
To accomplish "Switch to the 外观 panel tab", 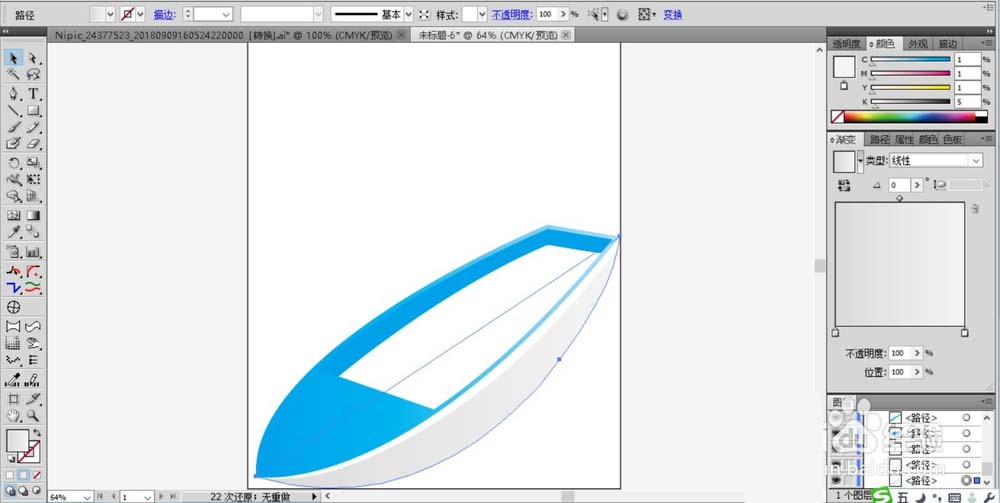I will (918, 44).
